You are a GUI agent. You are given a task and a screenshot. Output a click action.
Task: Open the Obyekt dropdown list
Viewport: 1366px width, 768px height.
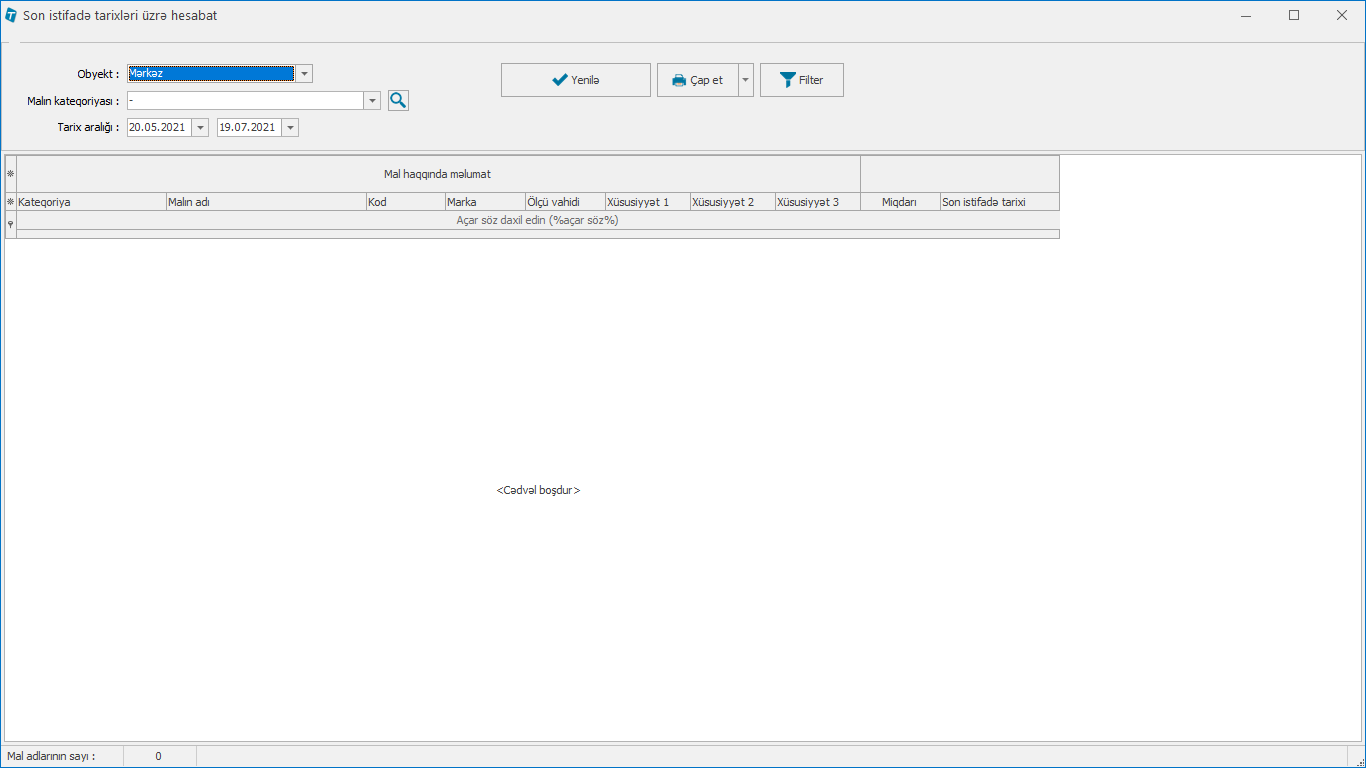point(304,73)
